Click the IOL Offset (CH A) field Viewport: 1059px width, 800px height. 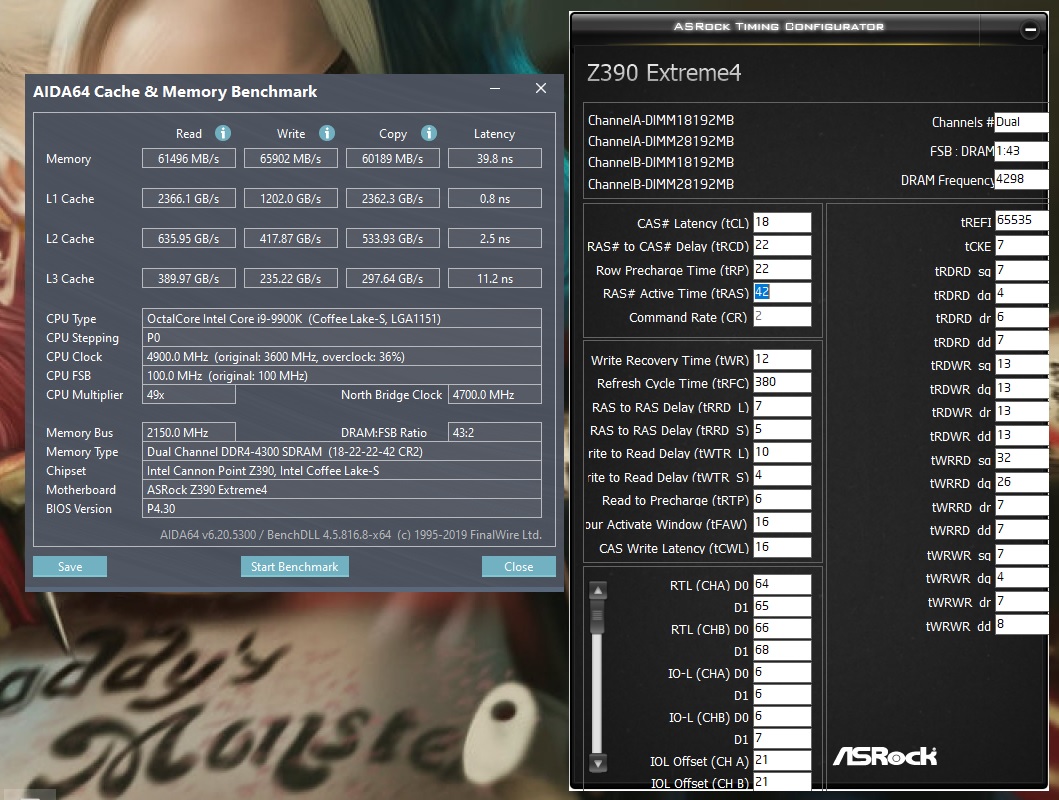[x=782, y=761]
